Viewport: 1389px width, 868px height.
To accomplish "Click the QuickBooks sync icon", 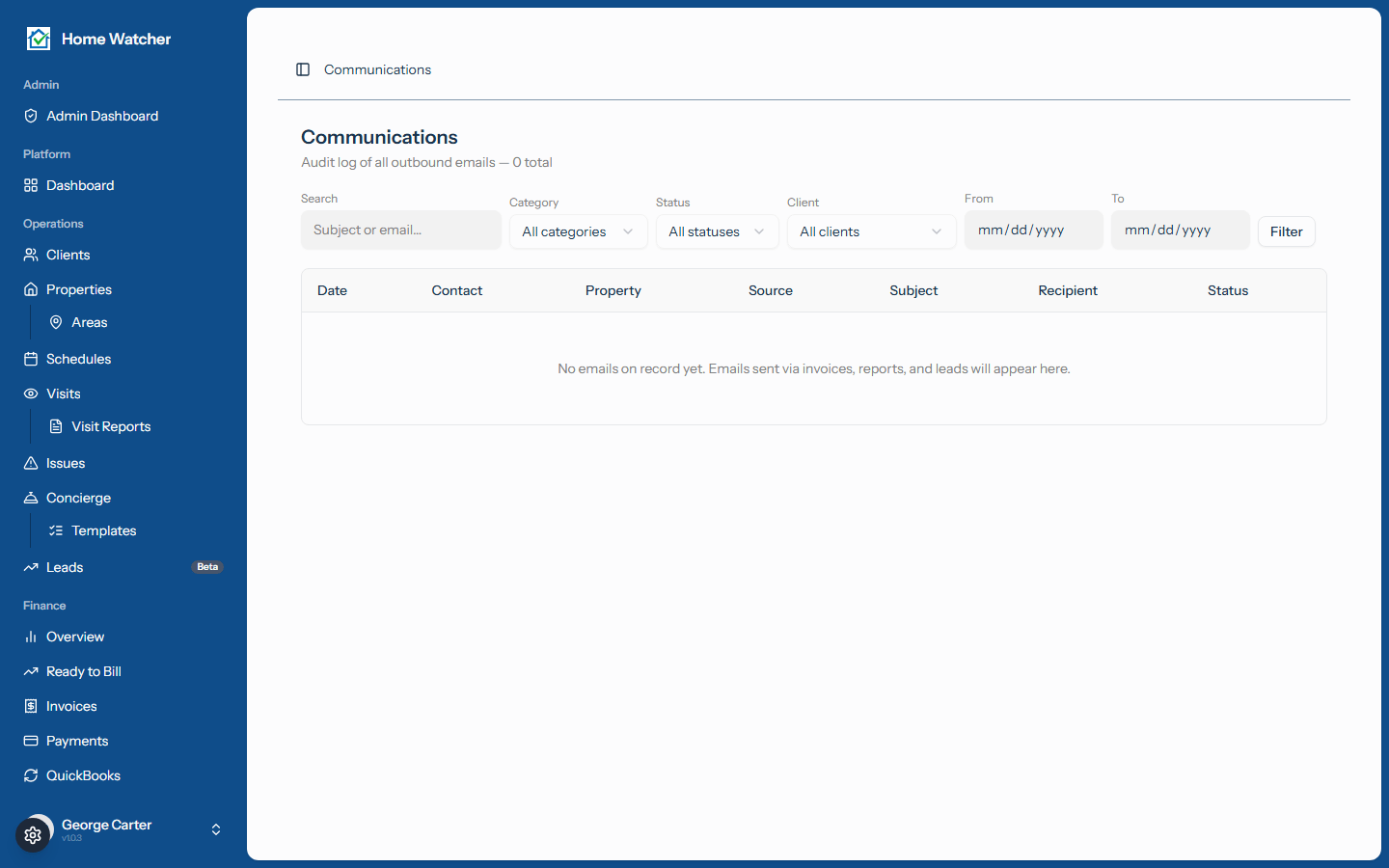I will pyautogui.click(x=31, y=775).
